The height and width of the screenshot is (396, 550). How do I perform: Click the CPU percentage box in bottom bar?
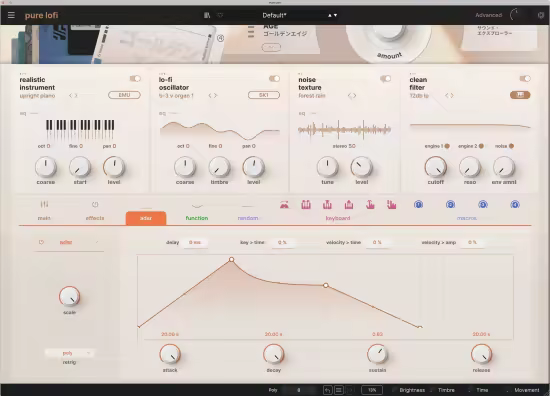[372, 390]
